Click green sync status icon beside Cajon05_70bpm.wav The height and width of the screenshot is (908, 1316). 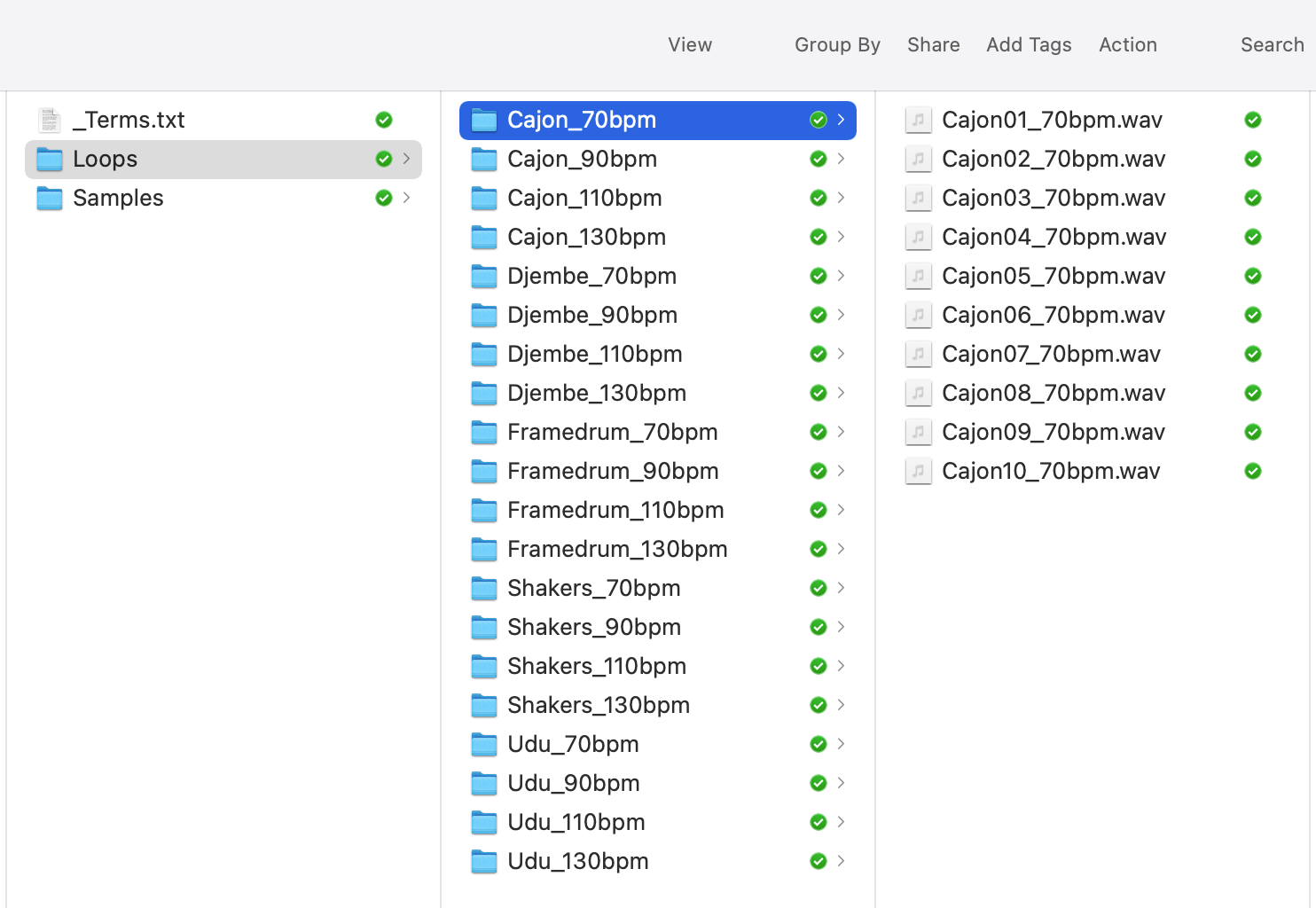1252,276
